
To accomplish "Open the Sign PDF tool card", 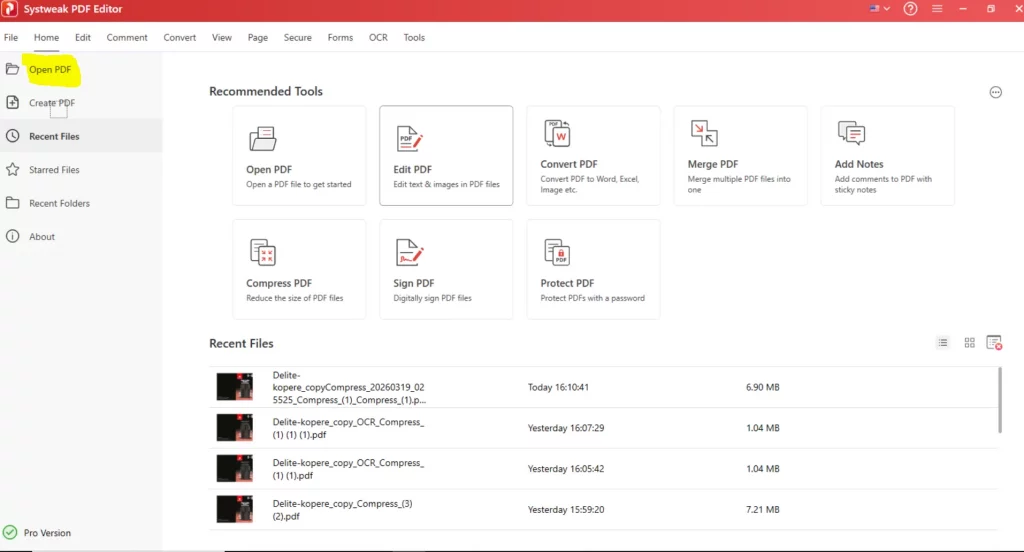I will point(446,269).
